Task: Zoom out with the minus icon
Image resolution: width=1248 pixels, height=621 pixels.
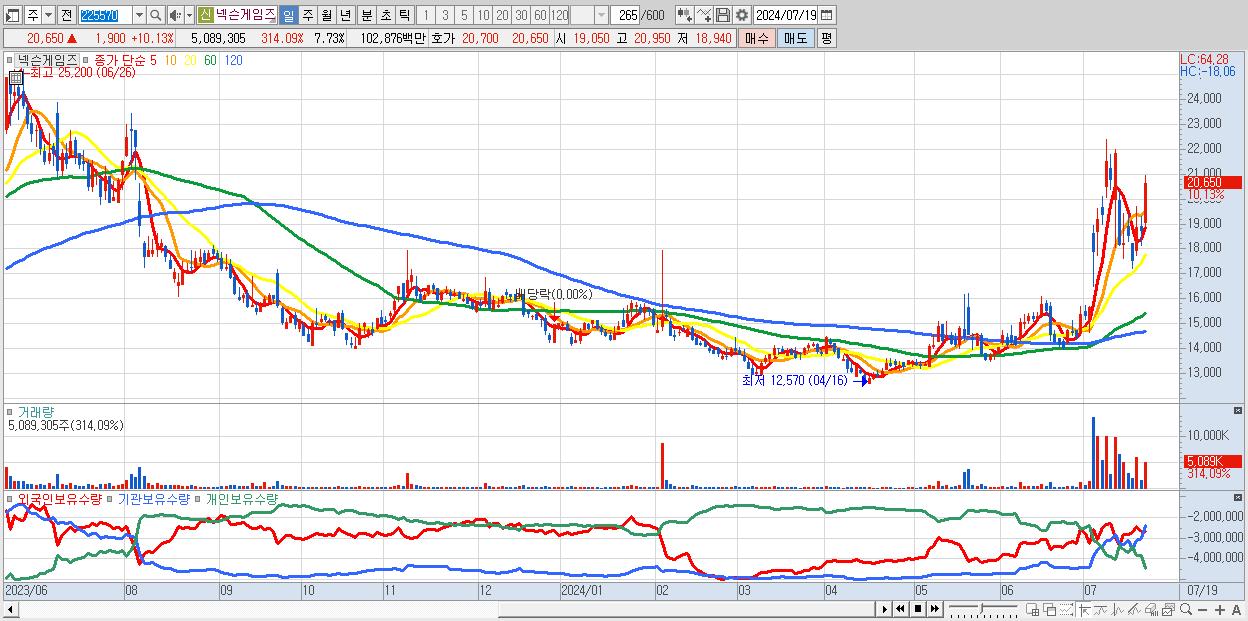Action: [1202, 610]
